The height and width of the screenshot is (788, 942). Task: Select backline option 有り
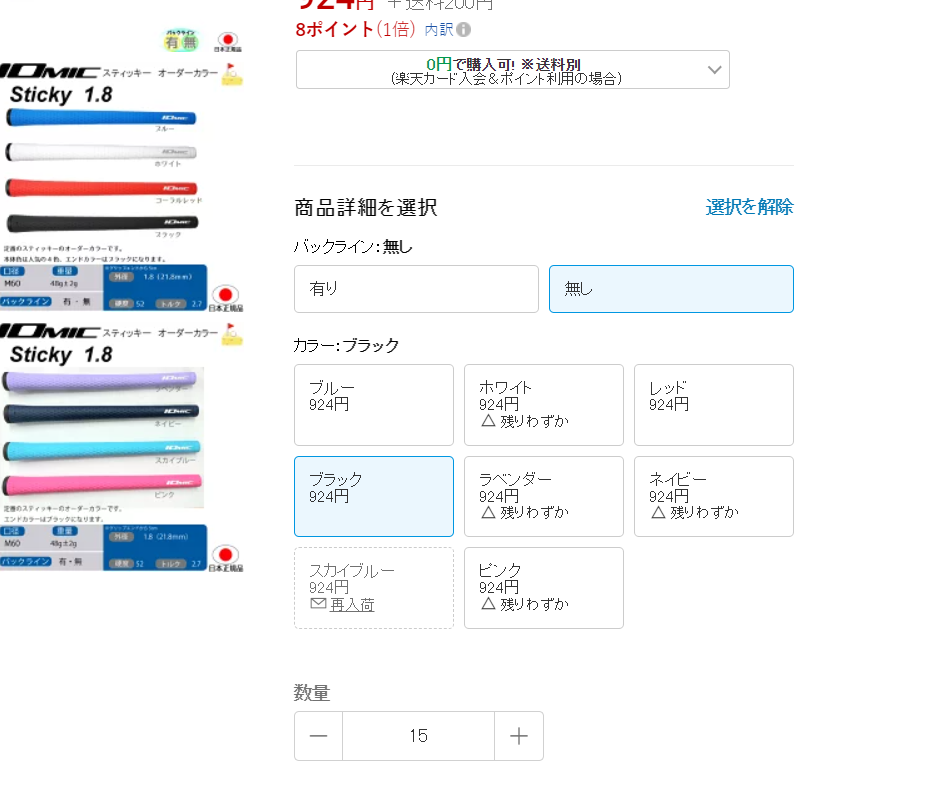tap(416, 289)
